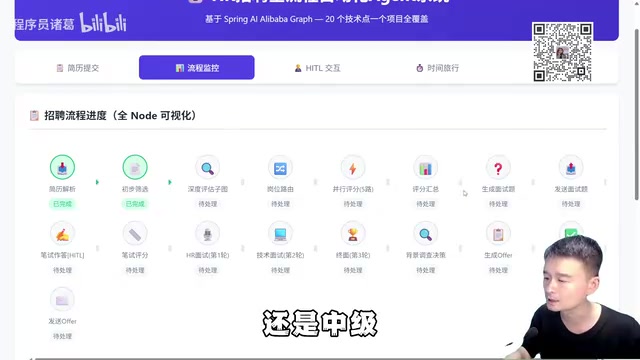640x360 pixels.
Task: Click the 评分汇总 bar chart icon
Action: pos(426,168)
